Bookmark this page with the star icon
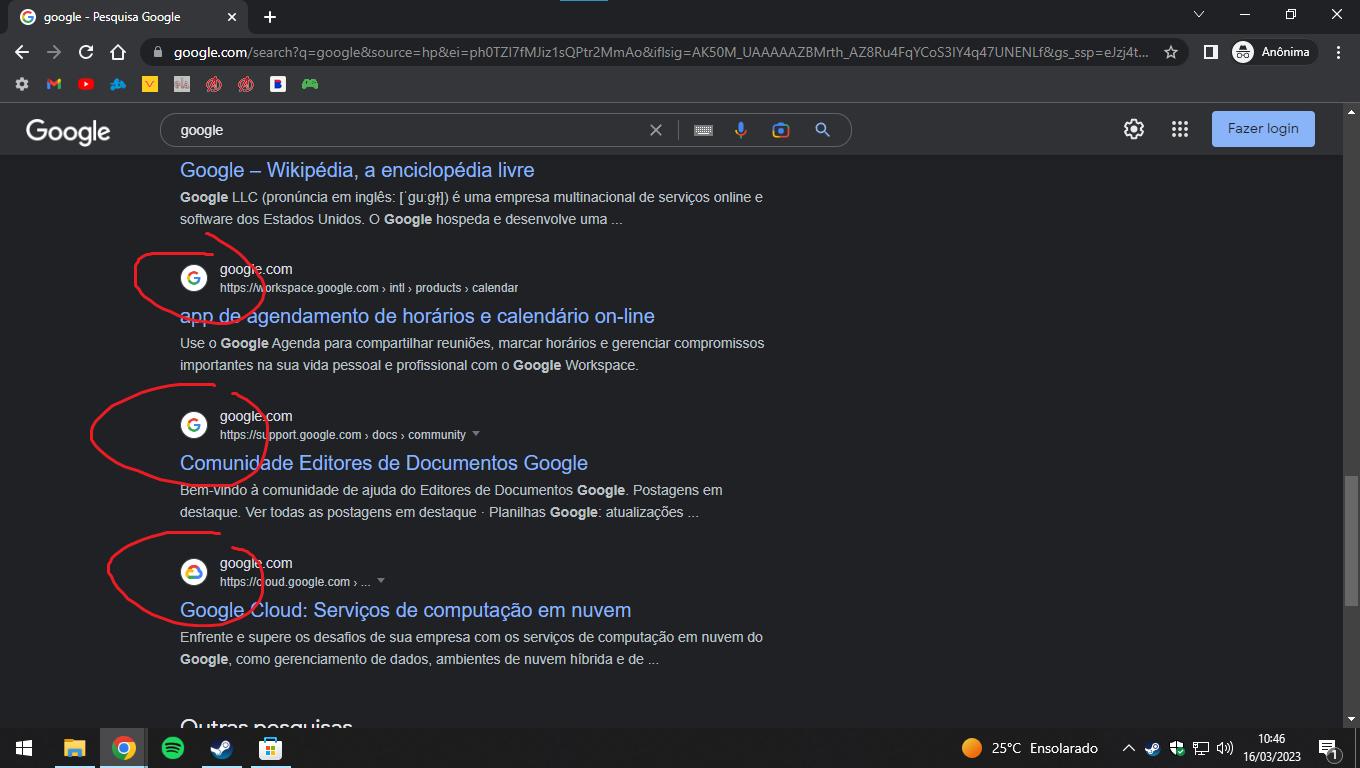Image resolution: width=1360 pixels, height=768 pixels. tap(1171, 52)
